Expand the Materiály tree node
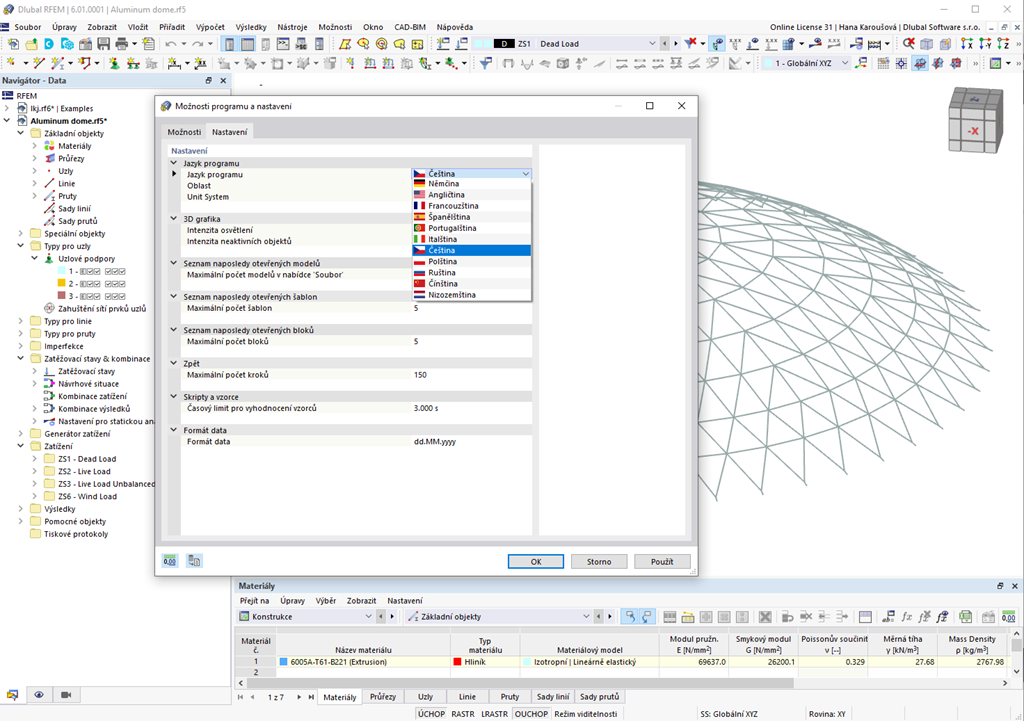 (x=34, y=146)
